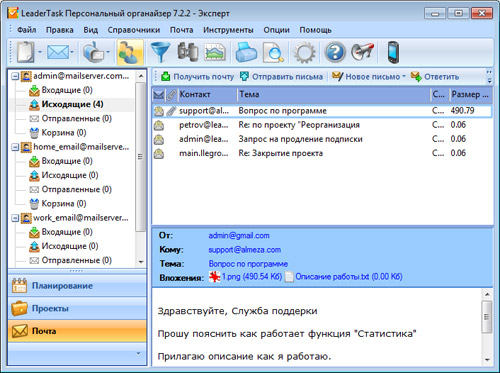Click the mailbox icon in main toolbar

(93, 52)
